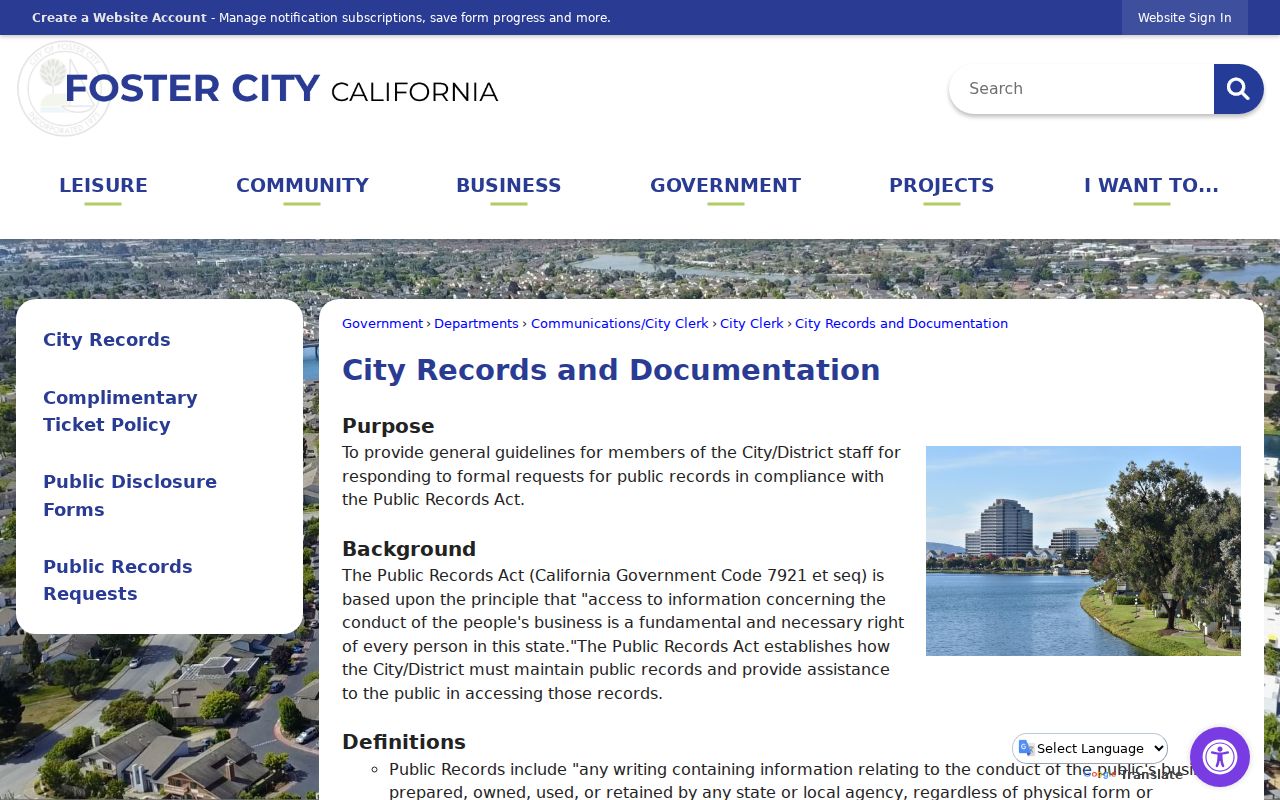Open the accessibility options widget
This screenshot has width=1280, height=800.
click(x=1220, y=757)
